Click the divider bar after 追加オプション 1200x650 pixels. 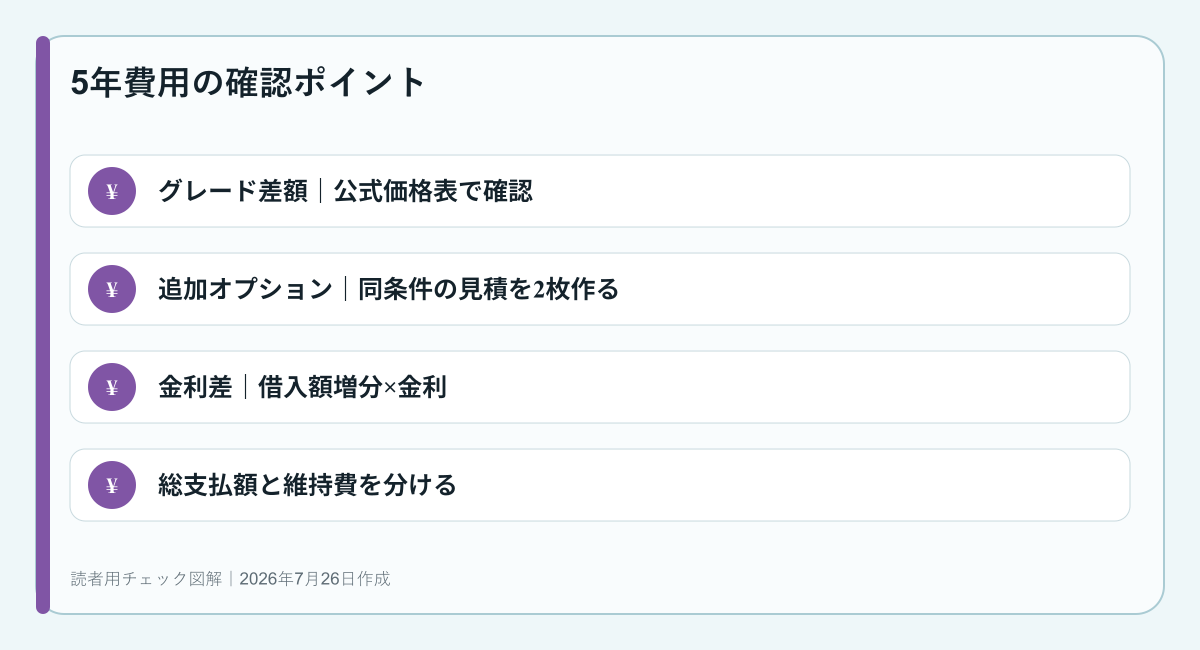[346, 289]
